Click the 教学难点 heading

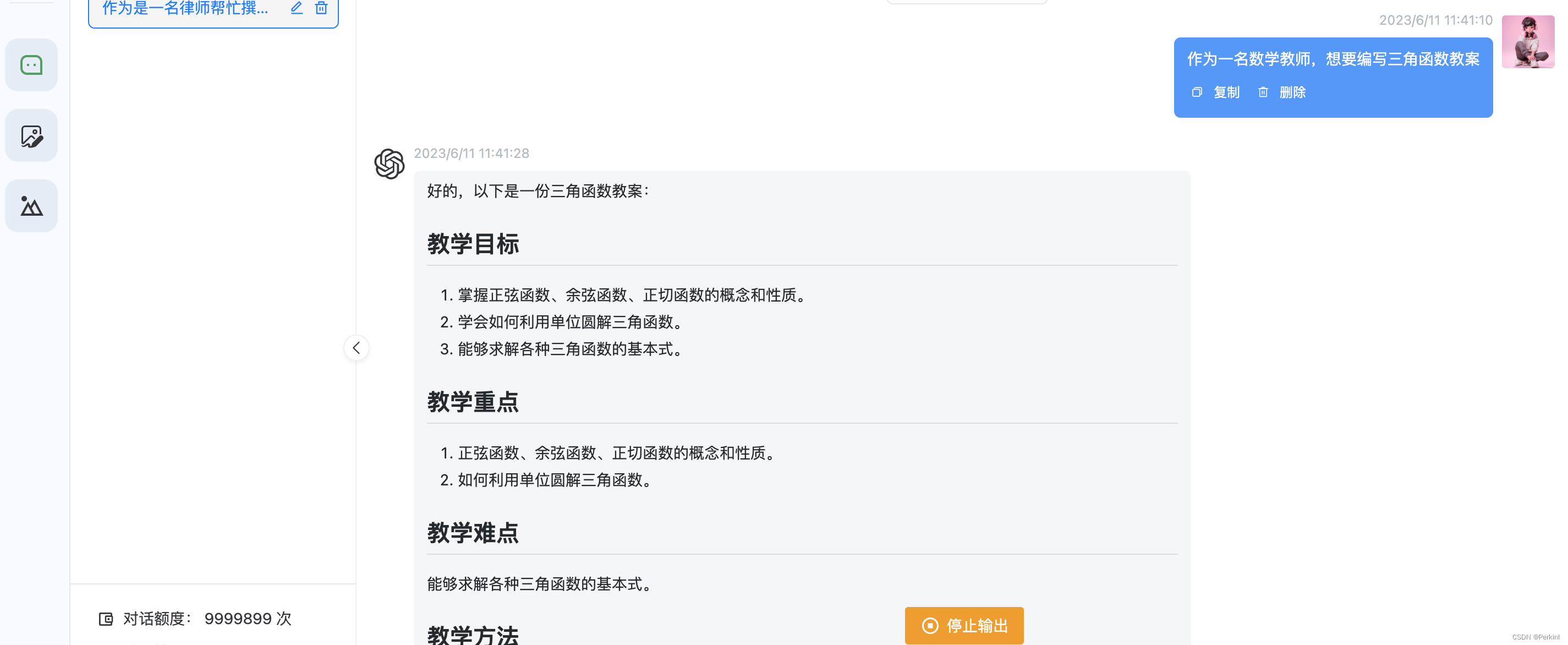coord(473,533)
